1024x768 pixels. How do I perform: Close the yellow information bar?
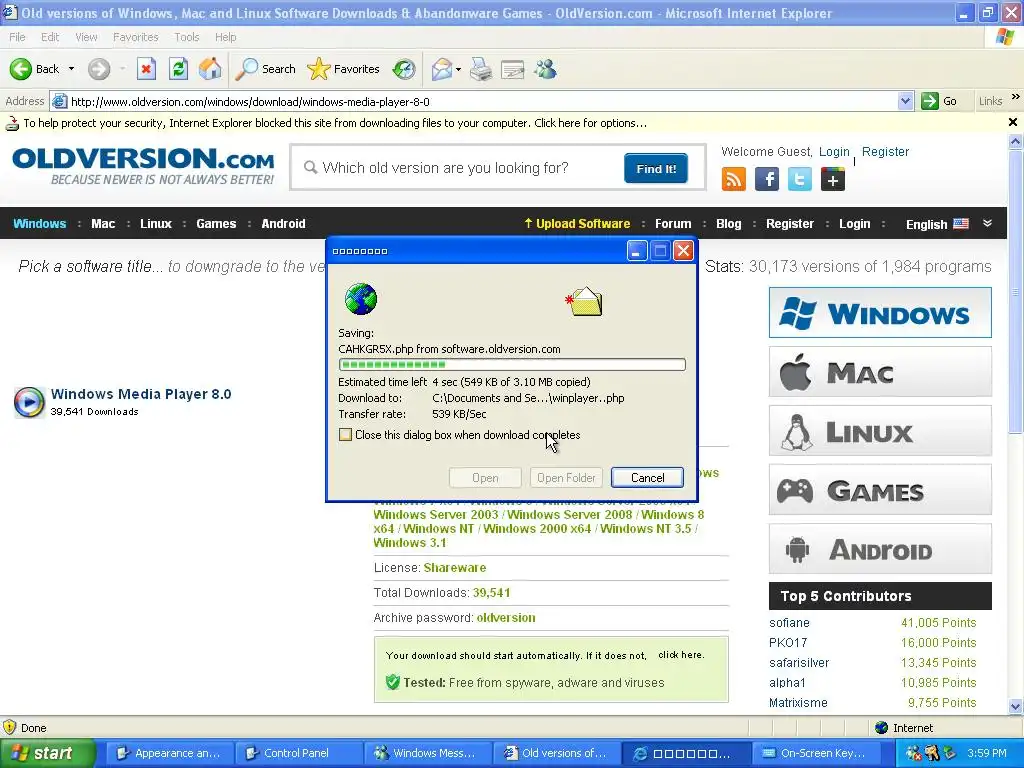click(x=1013, y=122)
